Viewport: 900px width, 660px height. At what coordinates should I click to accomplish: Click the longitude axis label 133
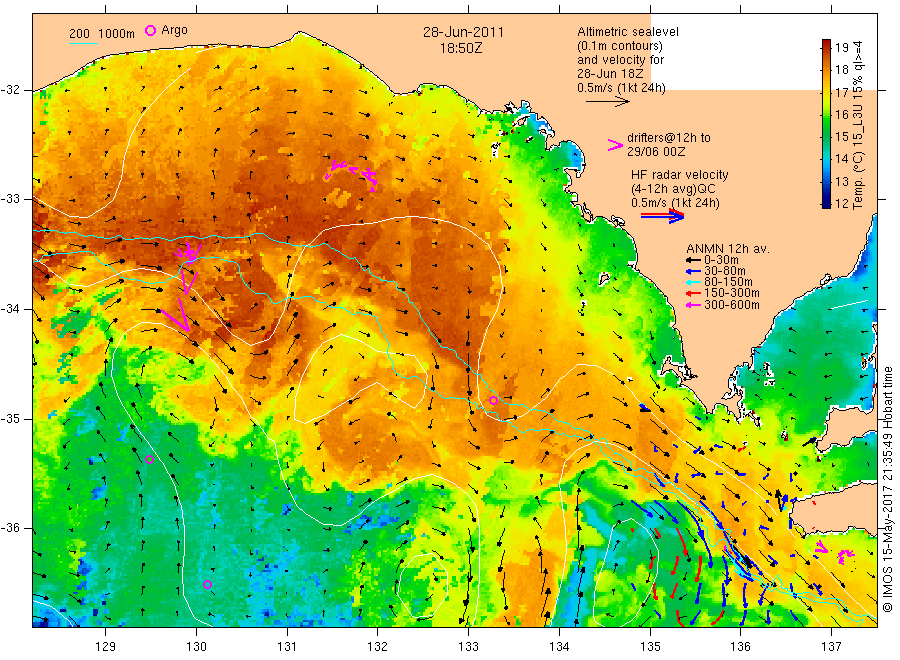tap(468, 647)
